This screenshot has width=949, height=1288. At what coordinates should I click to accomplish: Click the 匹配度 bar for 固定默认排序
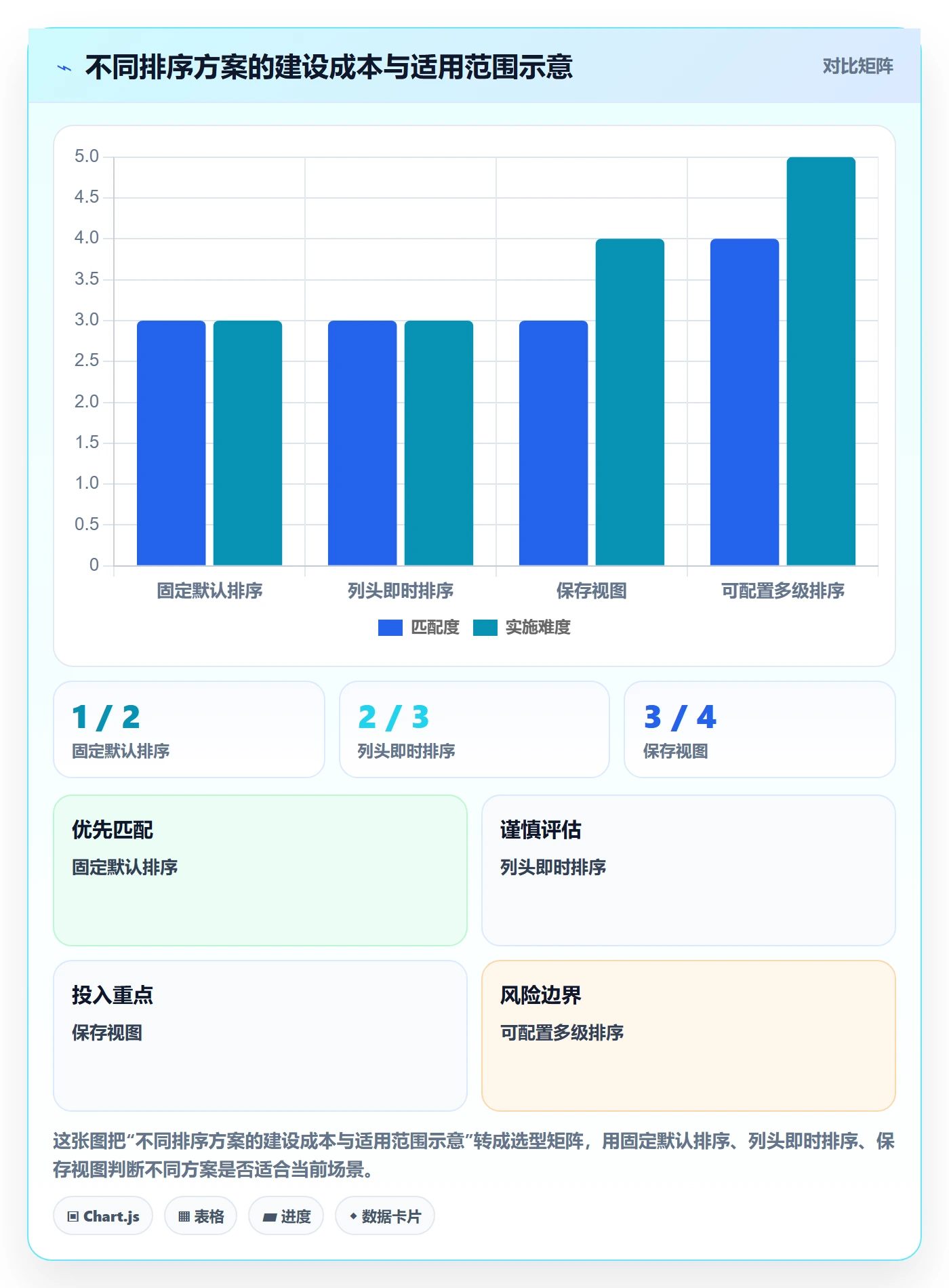tap(171, 443)
